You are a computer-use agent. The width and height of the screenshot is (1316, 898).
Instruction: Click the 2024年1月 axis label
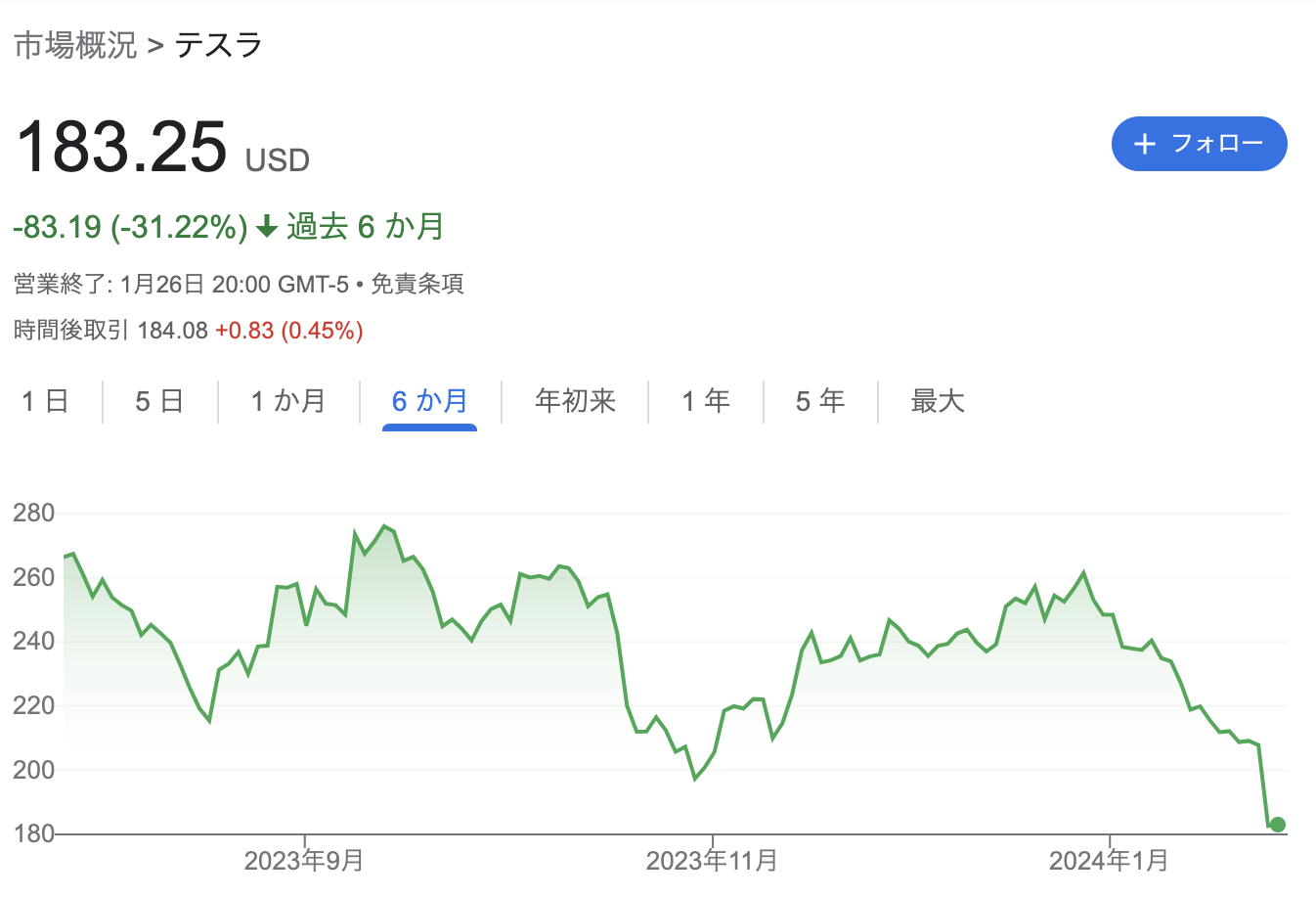tap(1109, 861)
